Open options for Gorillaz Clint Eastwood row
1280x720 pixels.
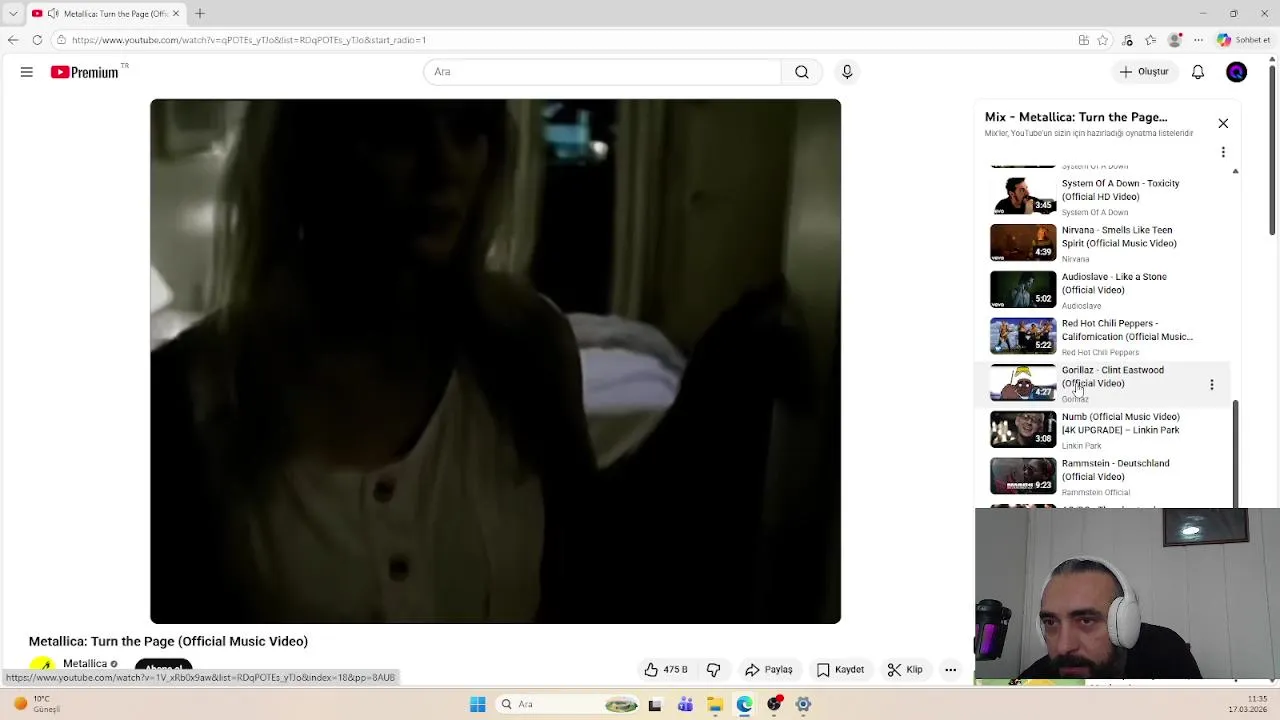coord(1212,384)
